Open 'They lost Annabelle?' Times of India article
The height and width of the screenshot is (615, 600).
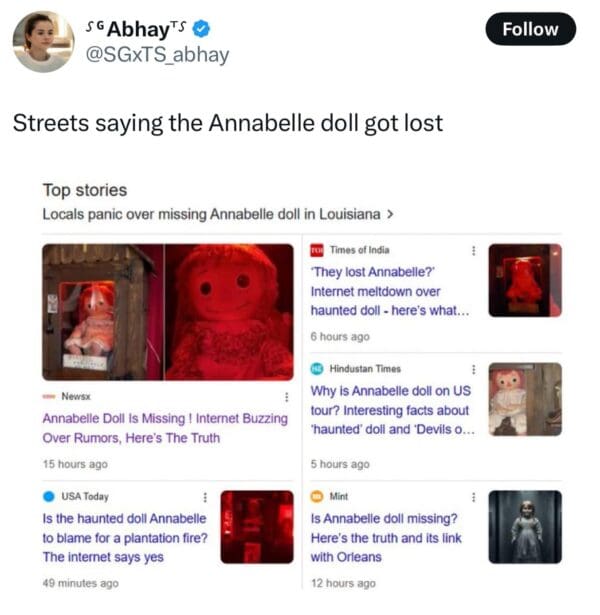coord(390,291)
